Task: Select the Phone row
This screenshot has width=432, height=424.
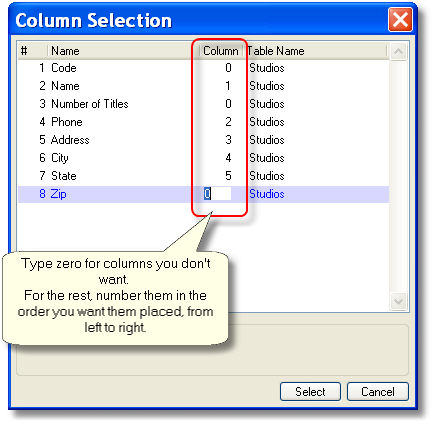Action: (203, 122)
